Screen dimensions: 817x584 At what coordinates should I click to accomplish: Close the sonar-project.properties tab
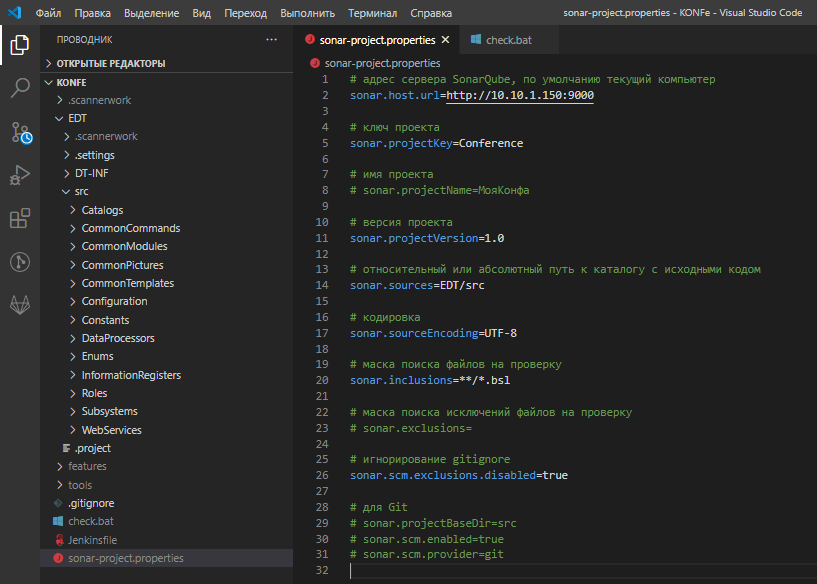tap(446, 40)
